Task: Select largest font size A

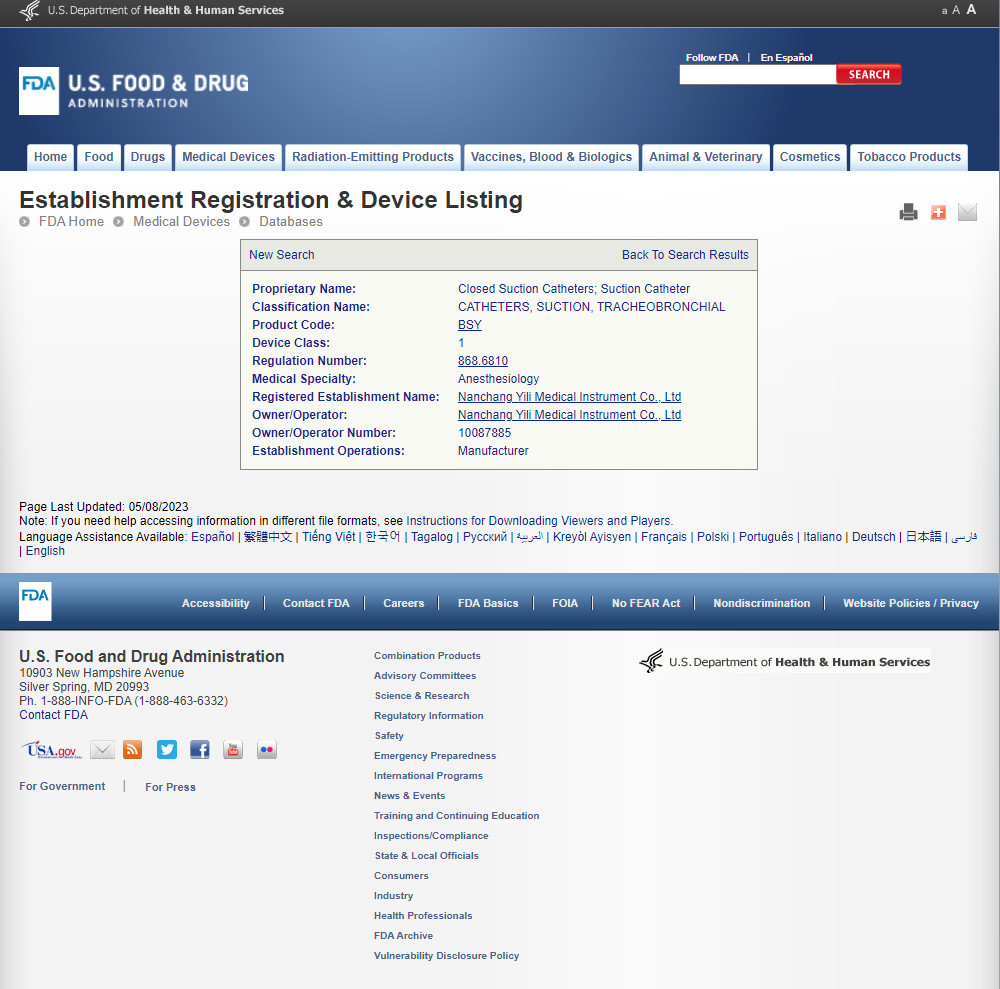Action: (x=971, y=10)
